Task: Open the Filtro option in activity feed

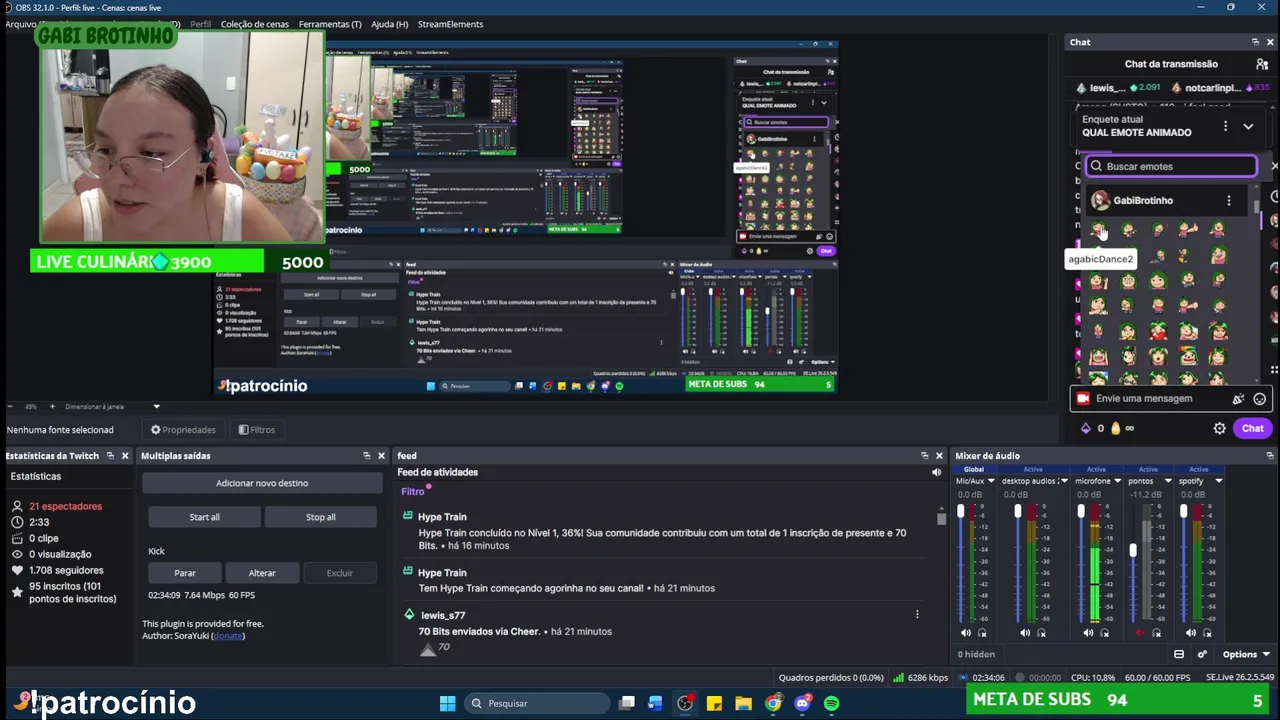Action: pyautogui.click(x=413, y=491)
